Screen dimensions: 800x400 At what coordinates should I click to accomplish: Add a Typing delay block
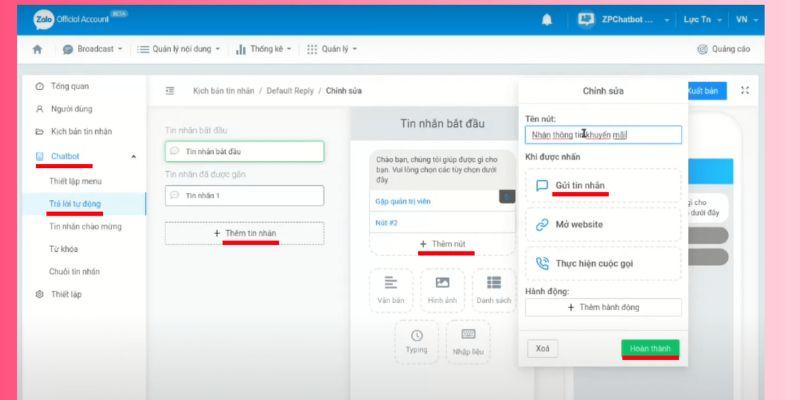[x=416, y=342]
